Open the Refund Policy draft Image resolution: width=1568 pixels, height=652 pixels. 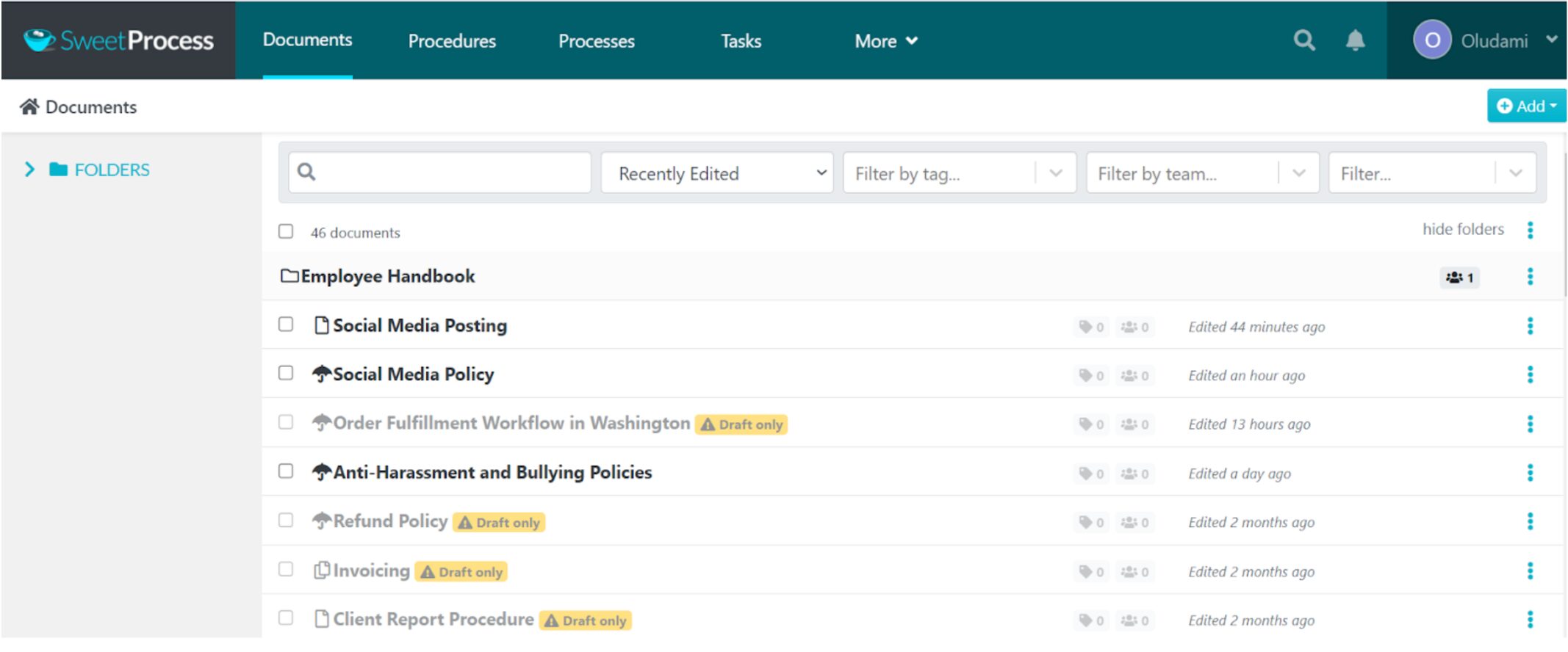(390, 521)
